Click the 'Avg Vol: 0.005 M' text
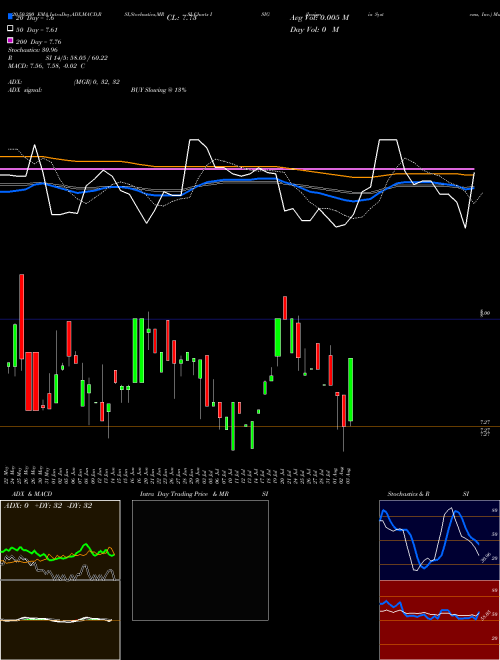Image resolution: width=500 pixels, height=660 pixels. (319, 18)
